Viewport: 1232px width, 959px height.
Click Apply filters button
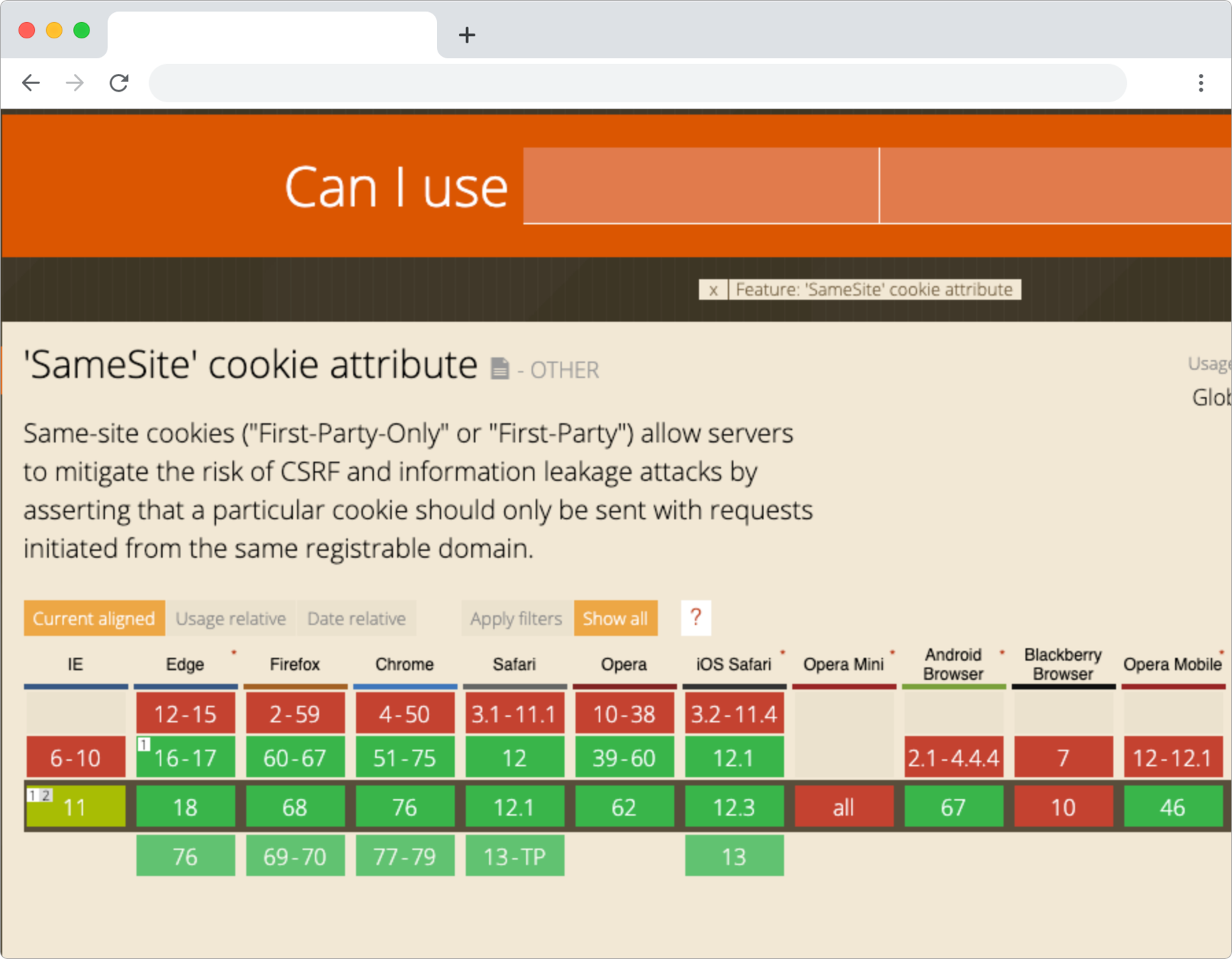tap(517, 618)
